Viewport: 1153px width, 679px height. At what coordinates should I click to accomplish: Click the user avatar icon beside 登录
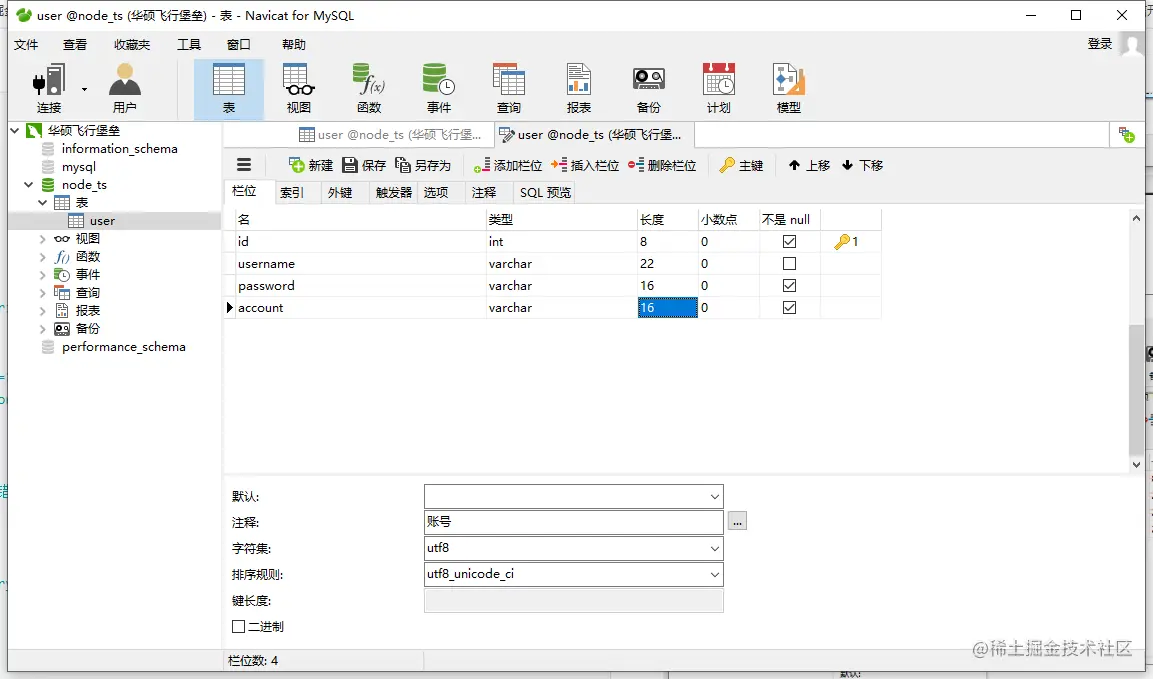coord(1132,43)
